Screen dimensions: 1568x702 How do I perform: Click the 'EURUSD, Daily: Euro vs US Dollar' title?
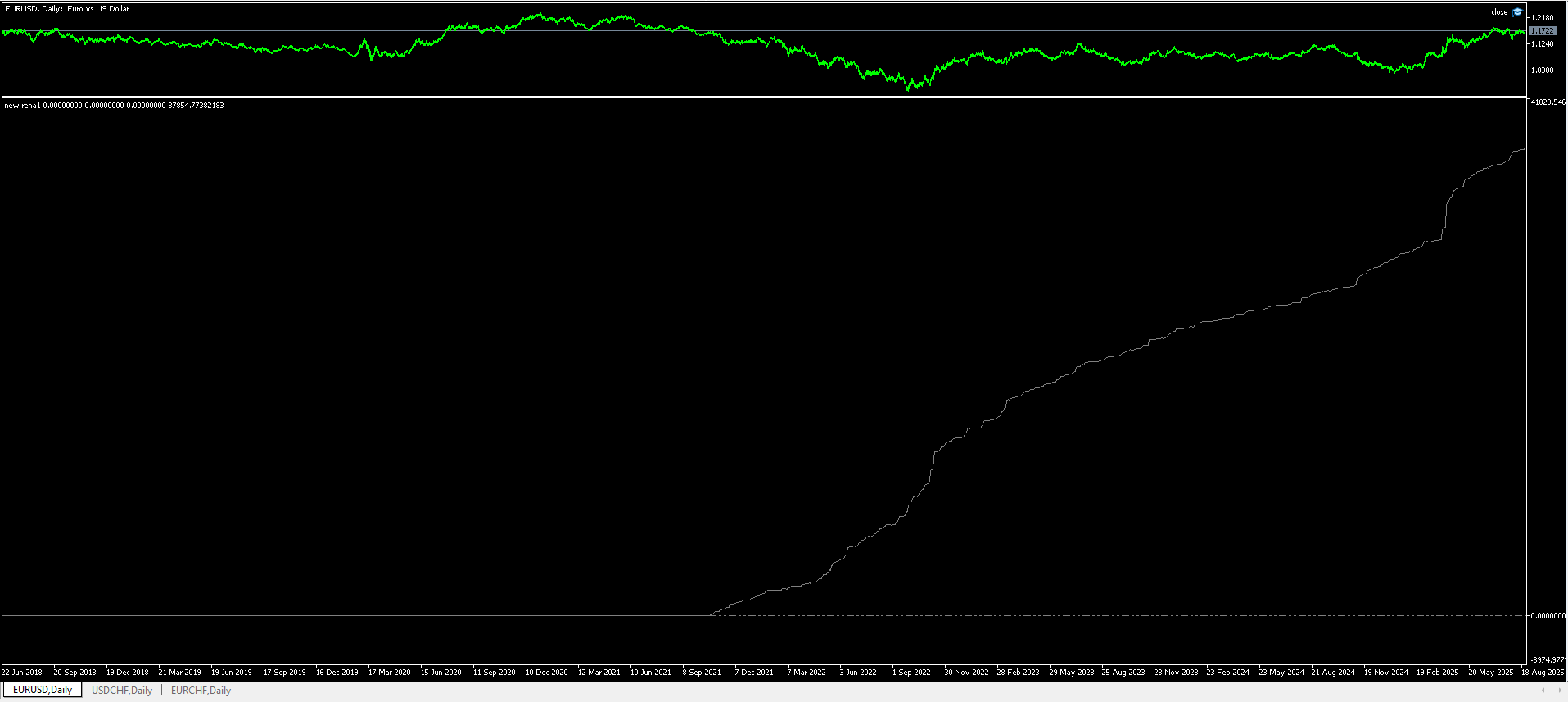[x=67, y=9]
